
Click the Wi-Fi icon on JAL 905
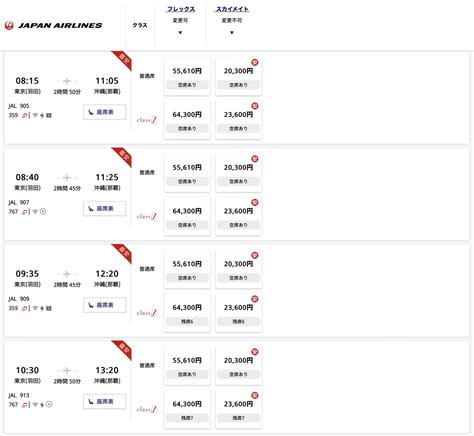(35, 115)
